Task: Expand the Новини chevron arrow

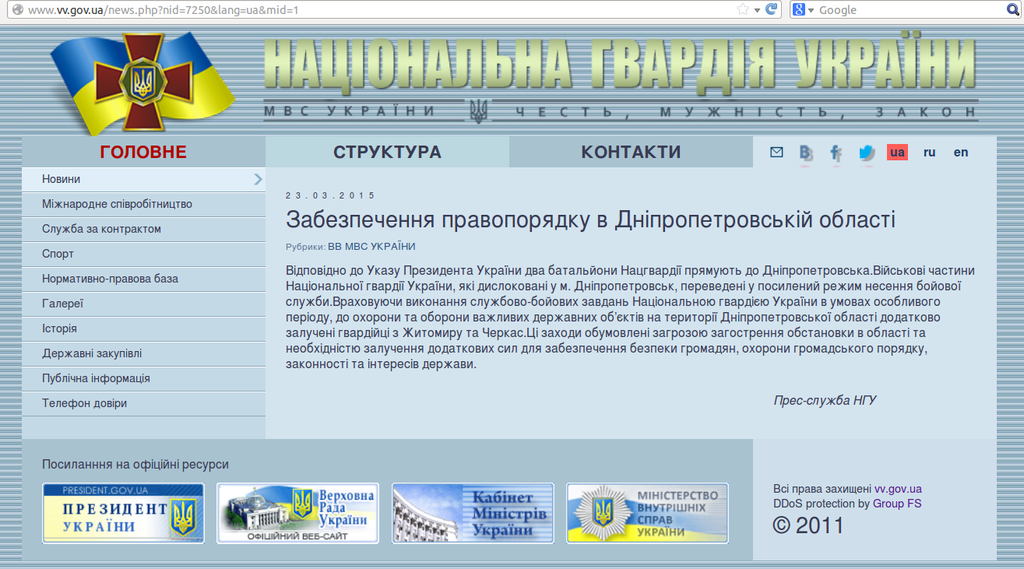Action: pyautogui.click(x=258, y=179)
